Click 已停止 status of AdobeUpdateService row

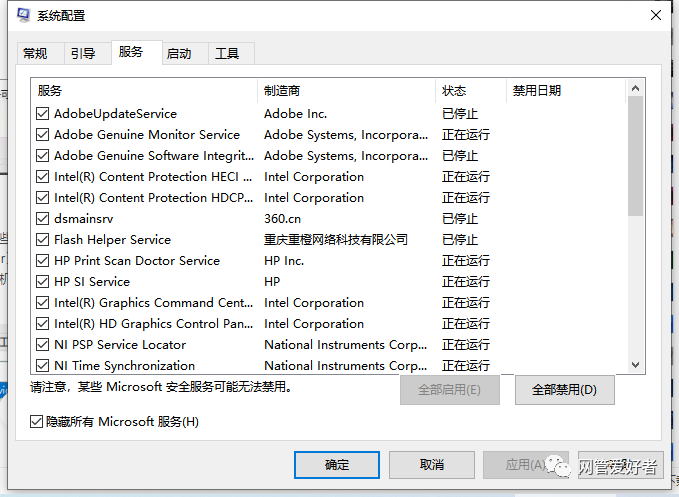(x=460, y=114)
